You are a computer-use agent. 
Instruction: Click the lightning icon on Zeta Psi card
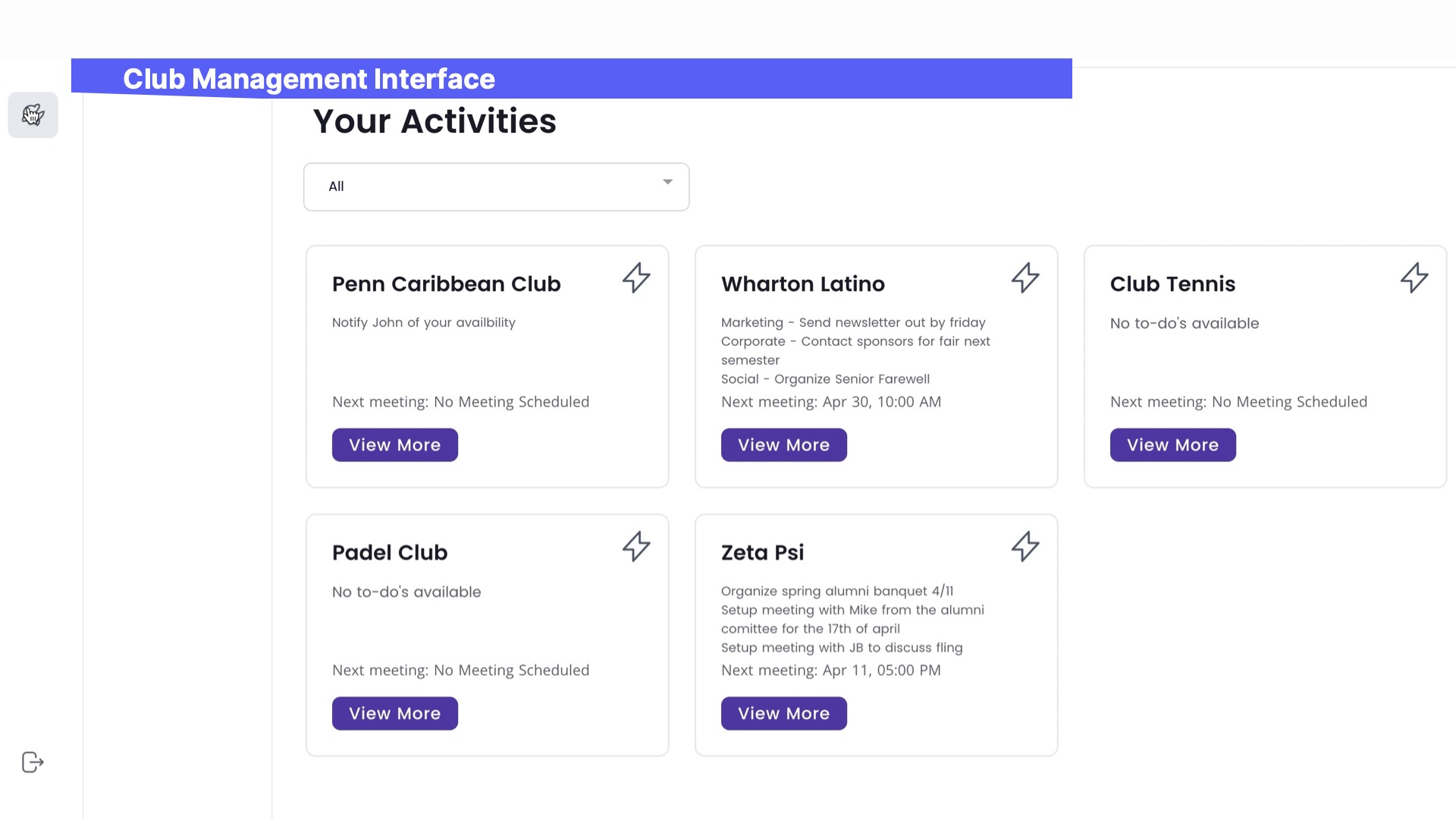(1025, 546)
